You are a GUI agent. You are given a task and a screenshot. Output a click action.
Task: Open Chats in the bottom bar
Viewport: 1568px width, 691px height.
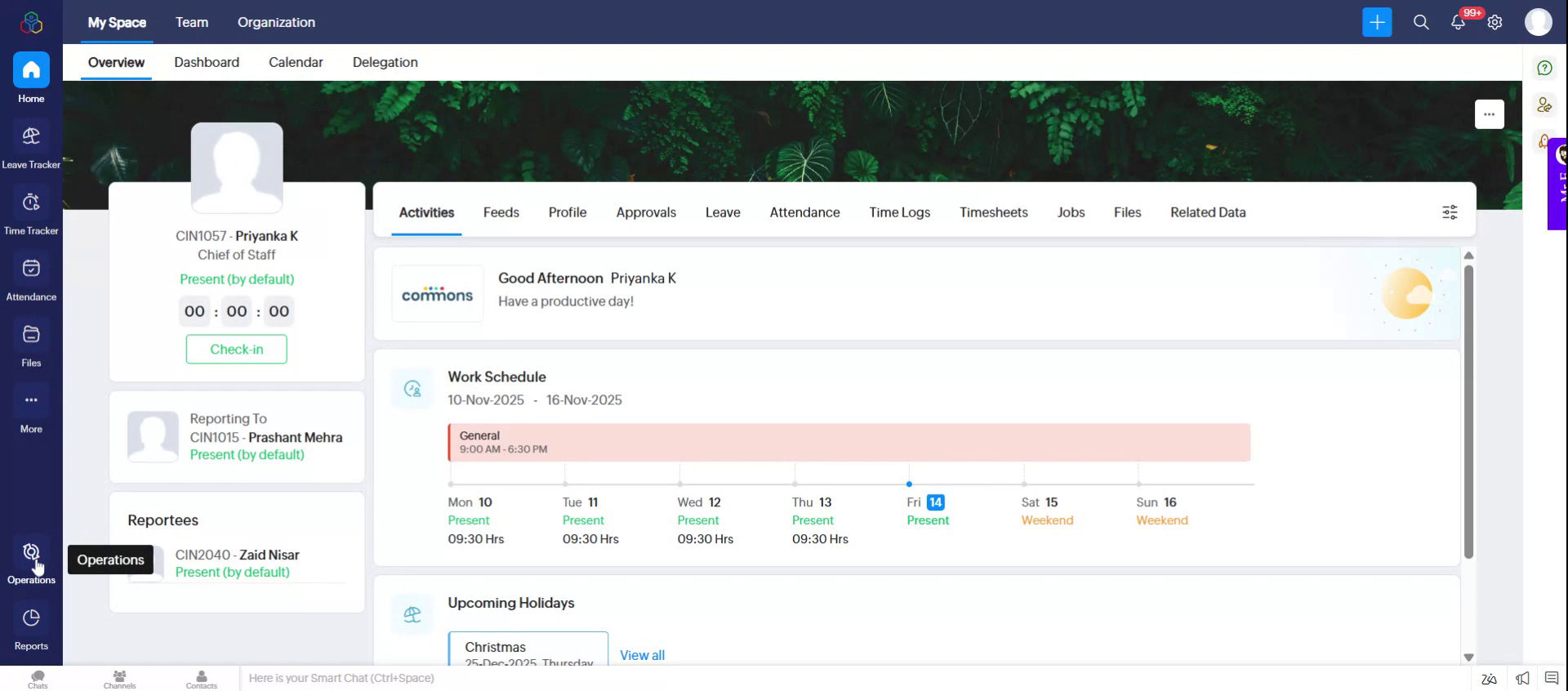pos(38,679)
